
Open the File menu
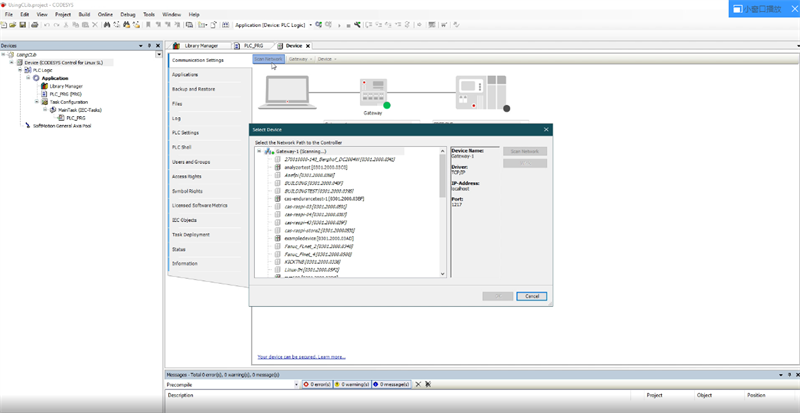pos(9,14)
